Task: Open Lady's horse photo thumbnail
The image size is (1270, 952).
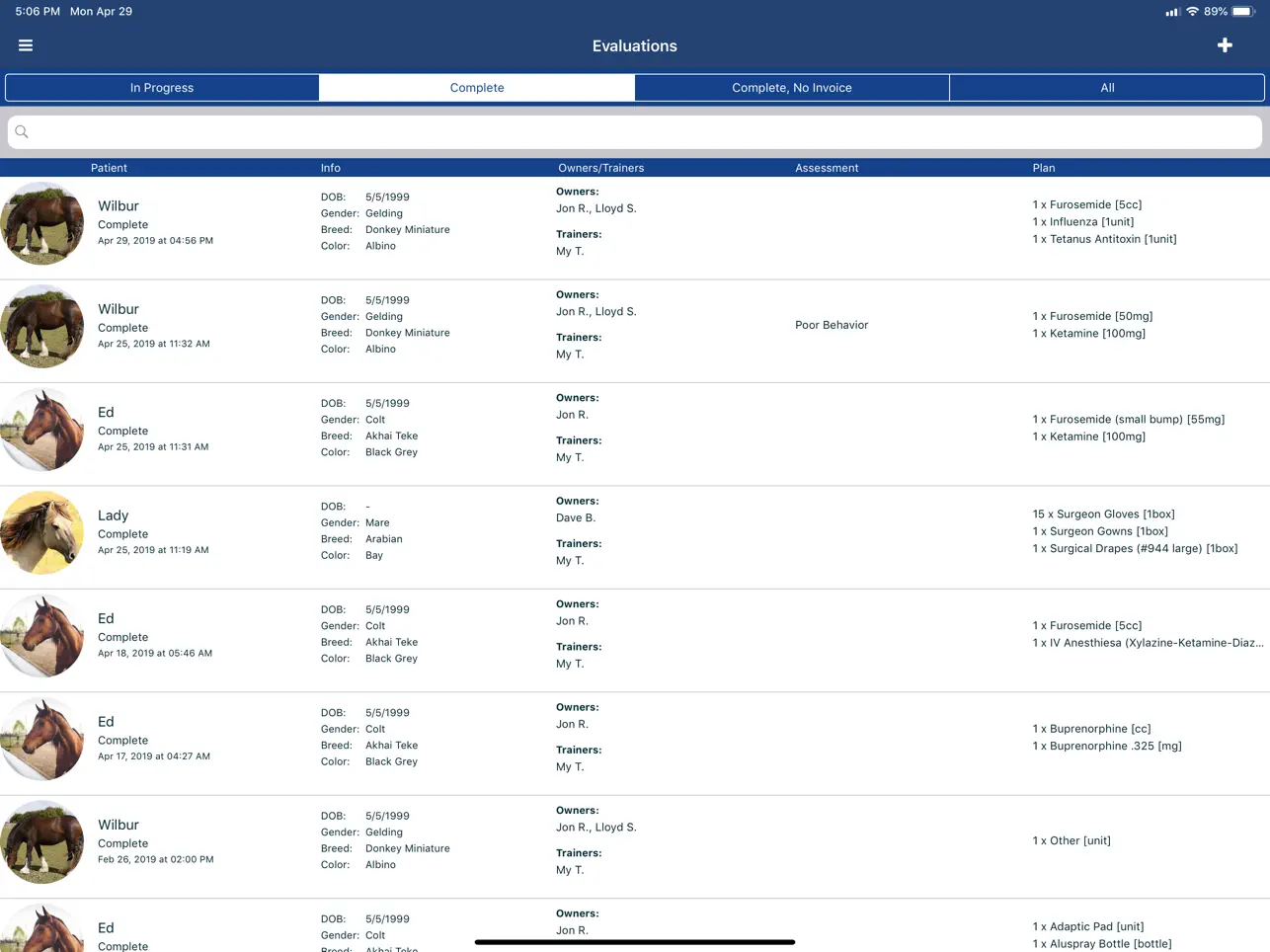Action: point(41,533)
